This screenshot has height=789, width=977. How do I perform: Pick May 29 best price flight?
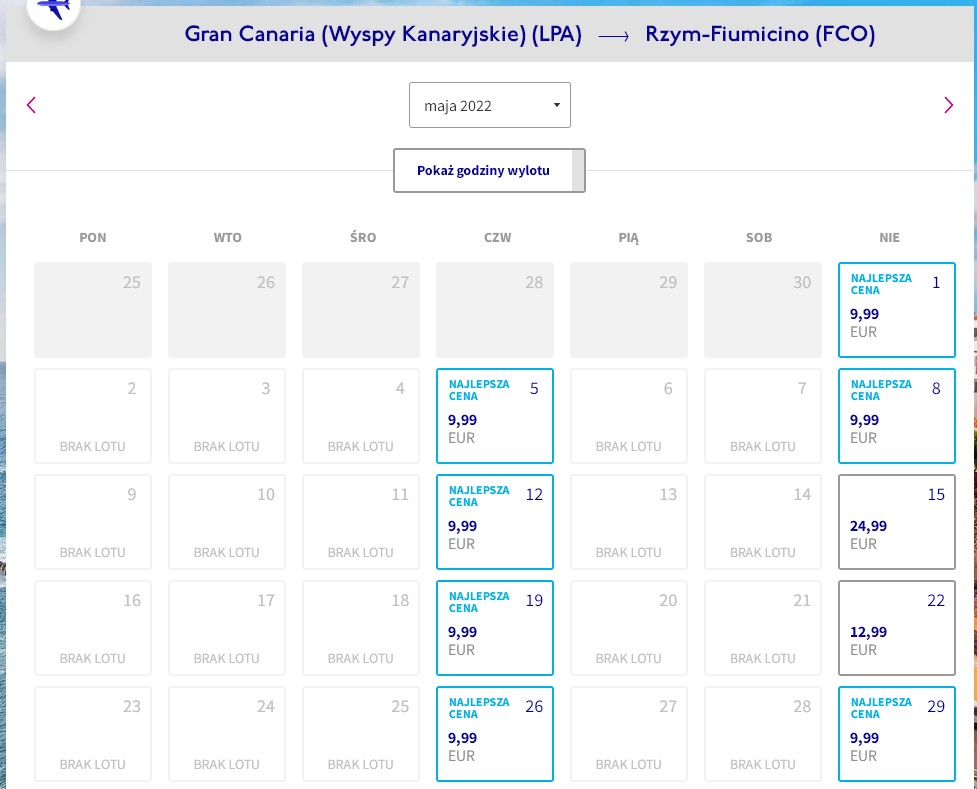point(897,734)
